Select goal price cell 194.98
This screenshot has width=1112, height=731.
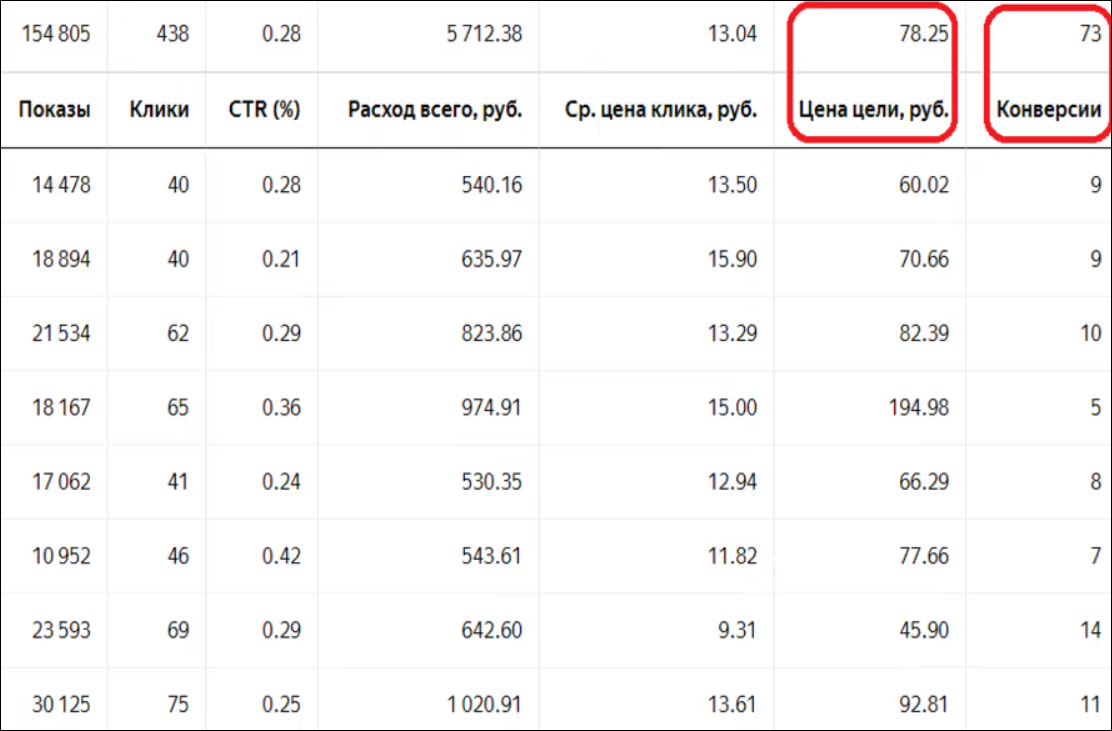[918, 408]
